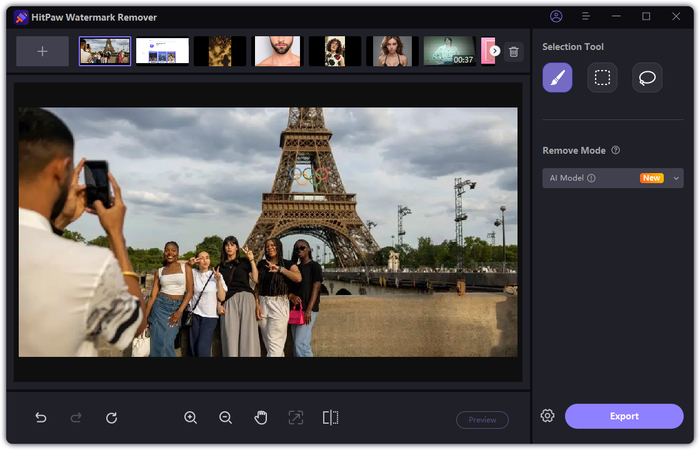Zoom in on the image

pyautogui.click(x=190, y=418)
